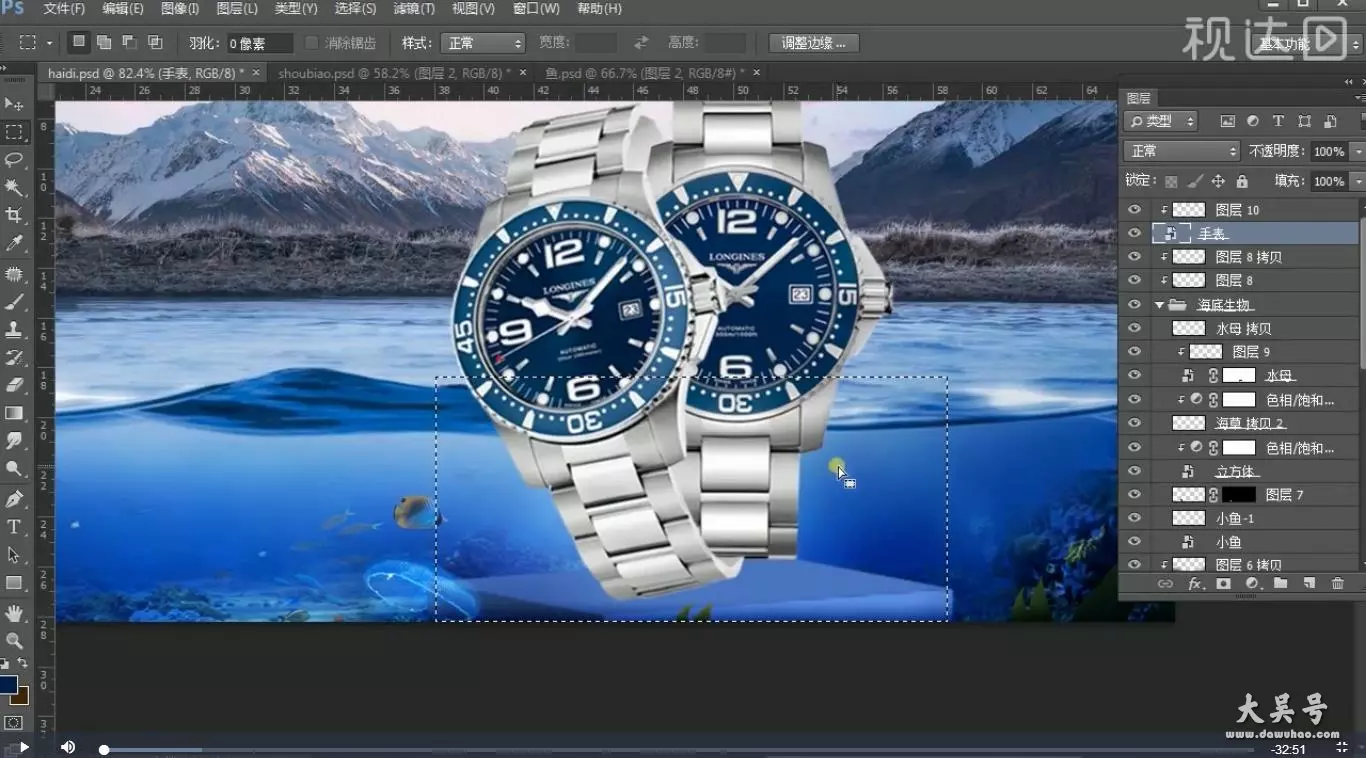This screenshot has height=758, width=1366.
Task: Open the 样式 style dropdown
Action: (x=483, y=43)
